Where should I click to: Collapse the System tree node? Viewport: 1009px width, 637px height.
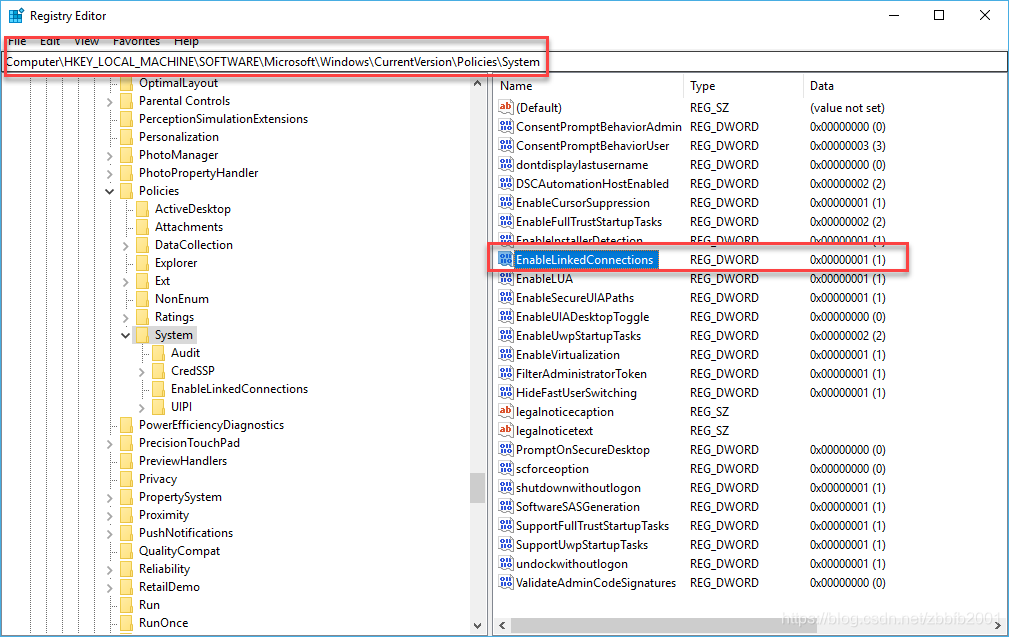[125, 335]
